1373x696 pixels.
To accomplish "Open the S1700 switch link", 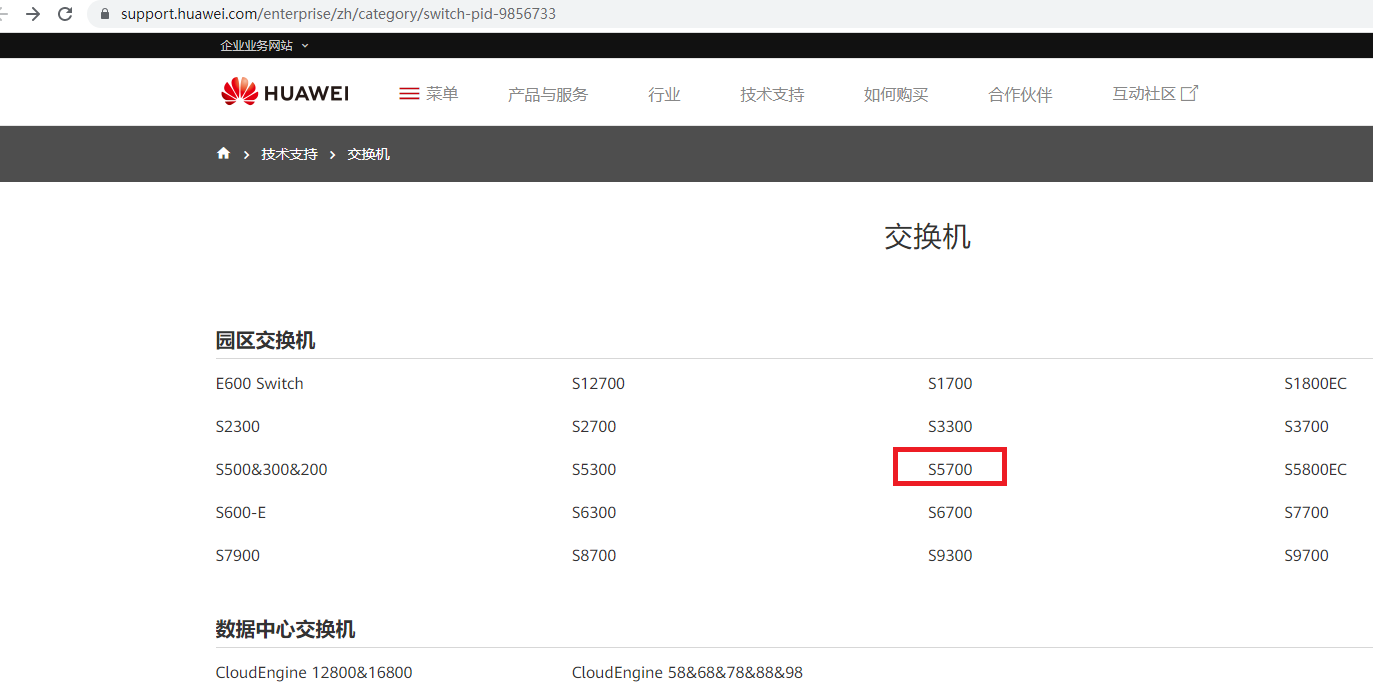I will (x=950, y=383).
